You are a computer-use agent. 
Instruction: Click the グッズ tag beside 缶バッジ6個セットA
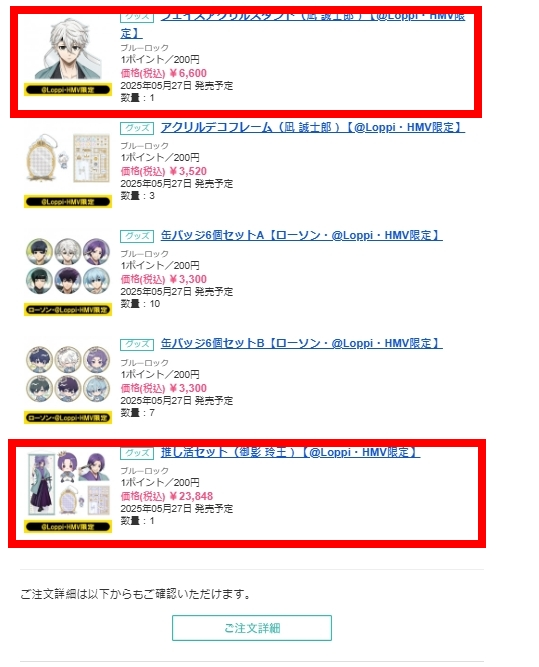click(137, 236)
